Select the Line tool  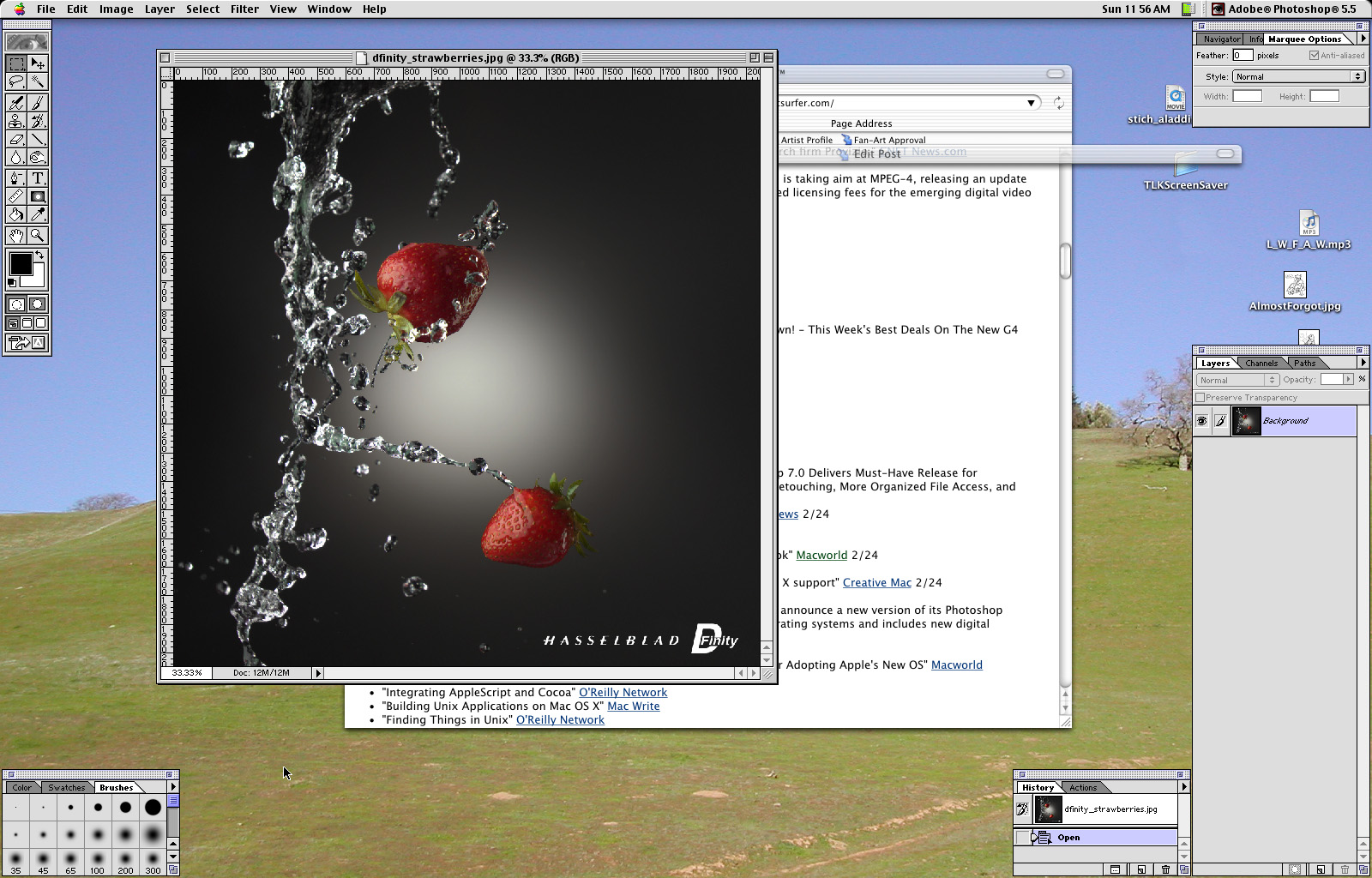pyautogui.click(x=37, y=139)
